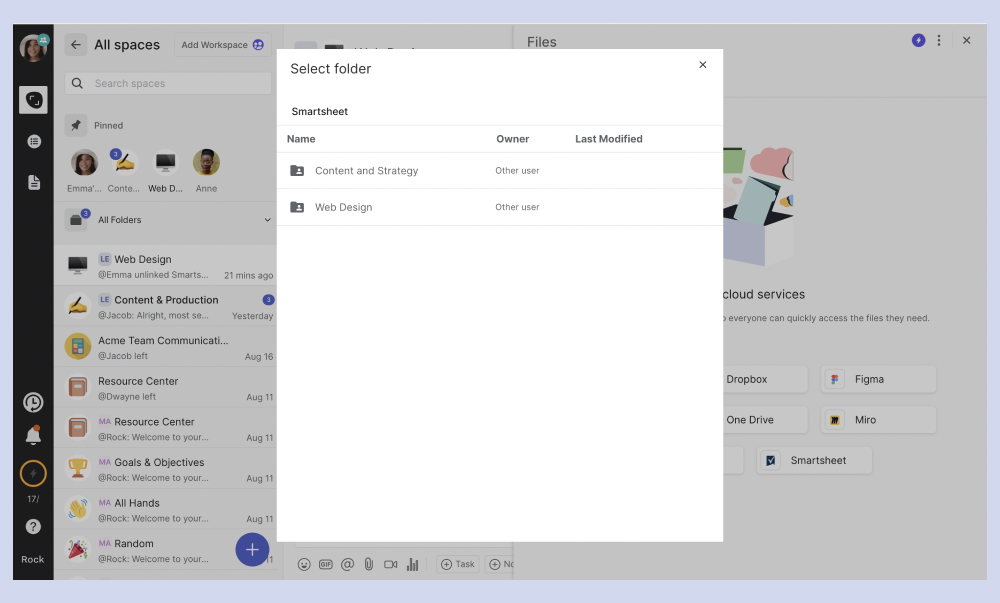Click the blue plus floating button

point(252,549)
